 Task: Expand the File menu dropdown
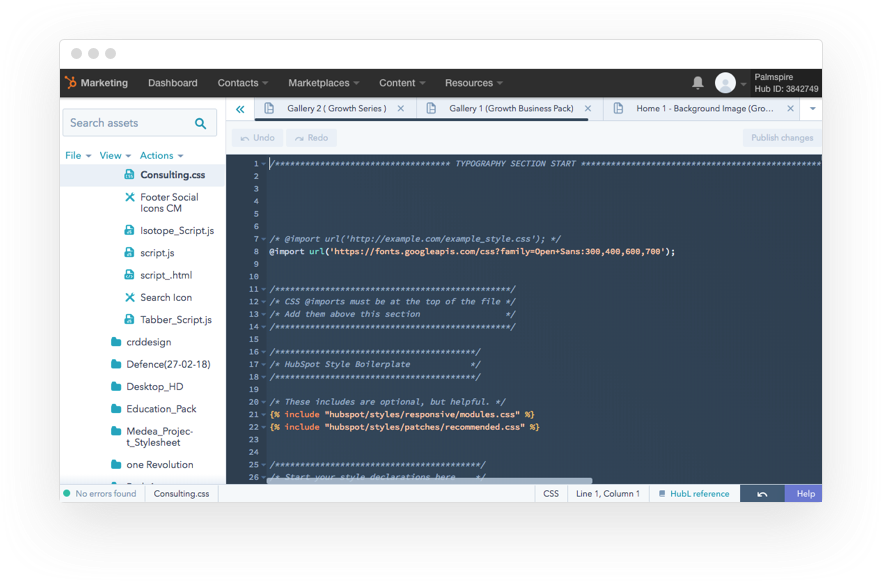[78, 156]
